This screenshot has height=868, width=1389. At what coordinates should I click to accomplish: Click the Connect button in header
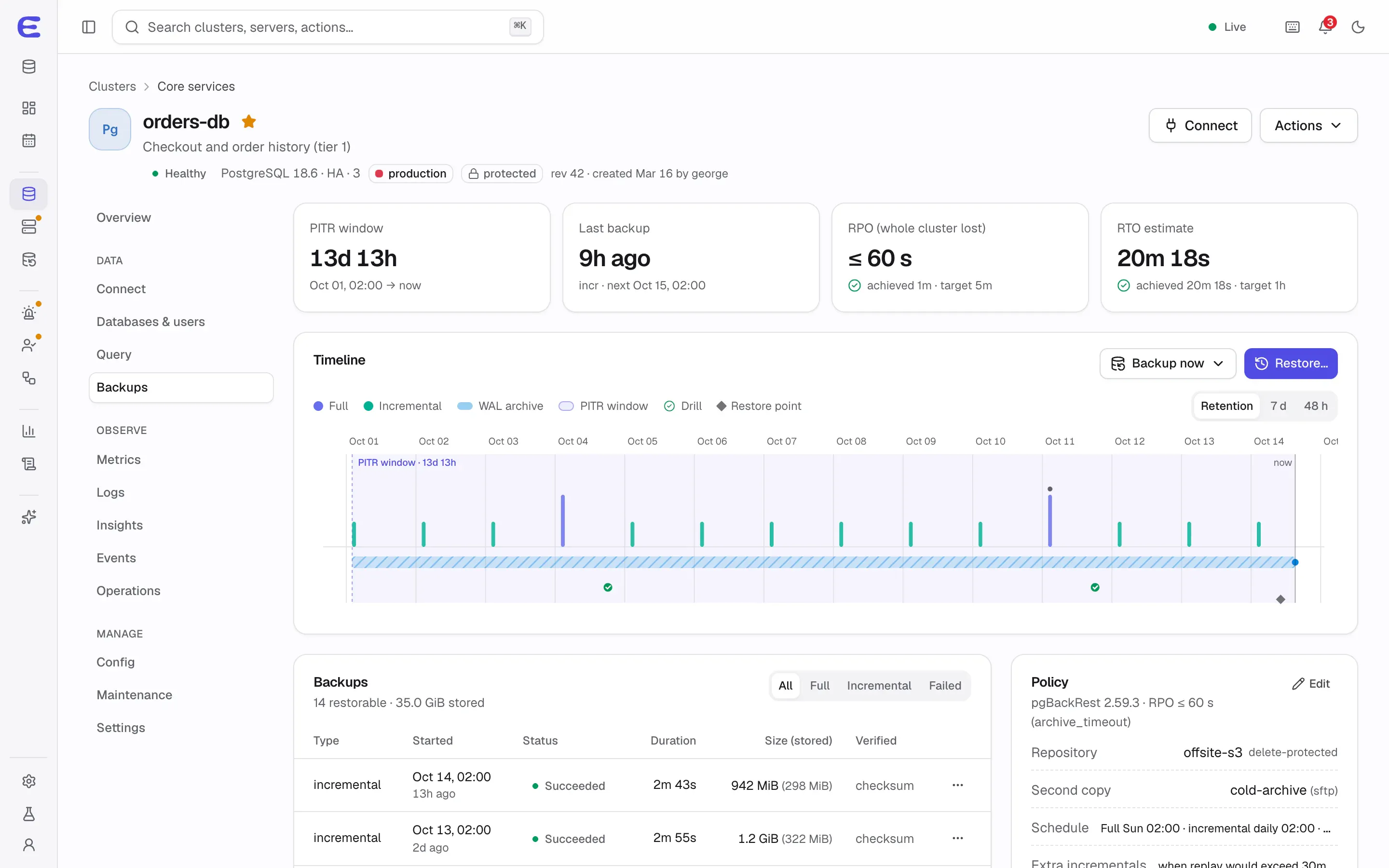(1200, 125)
